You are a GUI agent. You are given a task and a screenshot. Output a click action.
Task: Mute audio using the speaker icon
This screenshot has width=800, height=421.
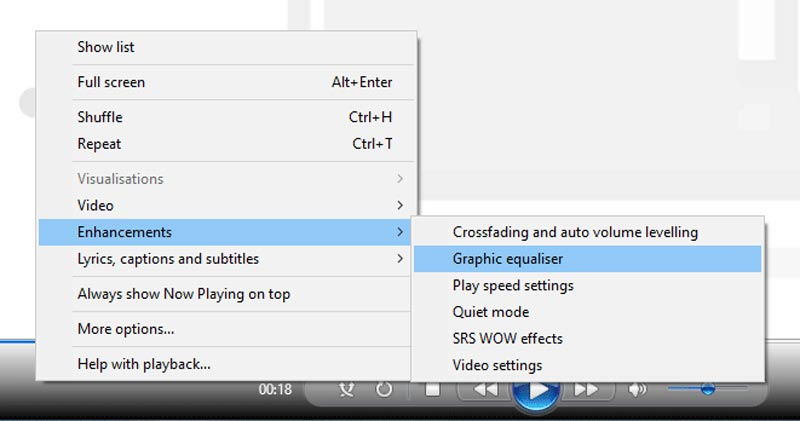coord(637,390)
